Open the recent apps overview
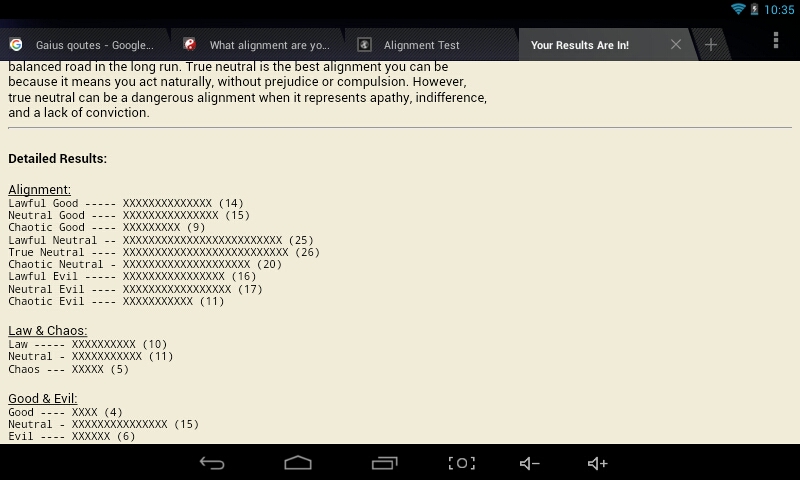Image resolution: width=800 pixels, height=480 pixels. [x=385, y=463]
